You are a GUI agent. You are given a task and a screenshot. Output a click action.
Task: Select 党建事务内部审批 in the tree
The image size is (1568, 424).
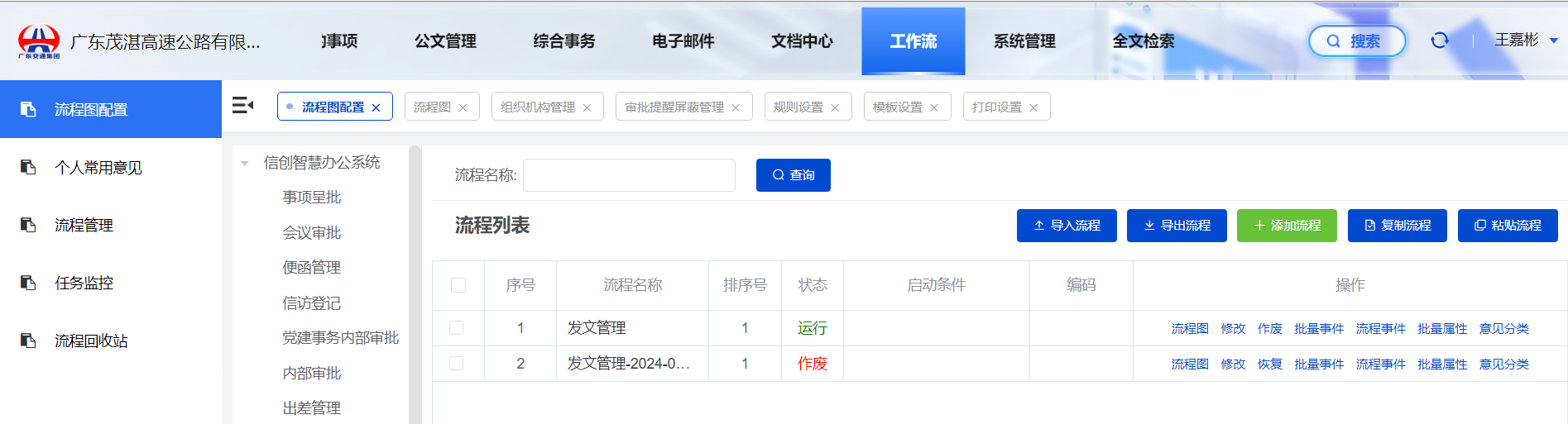341,338
